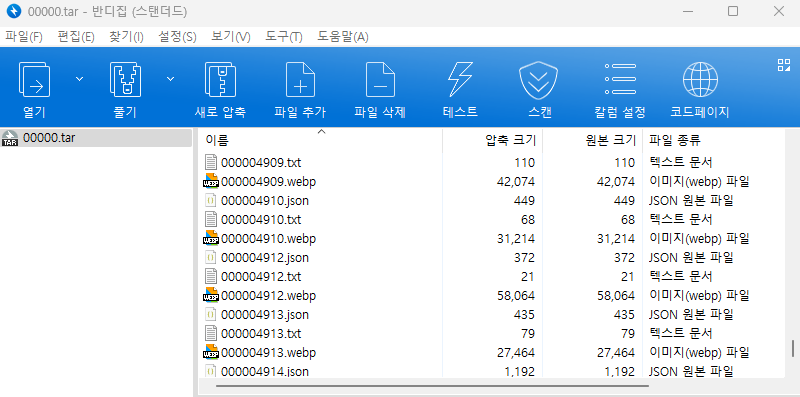Select file 000004910.json
The height and width of the screenshot is (397, 800).
tap(265, 201)
